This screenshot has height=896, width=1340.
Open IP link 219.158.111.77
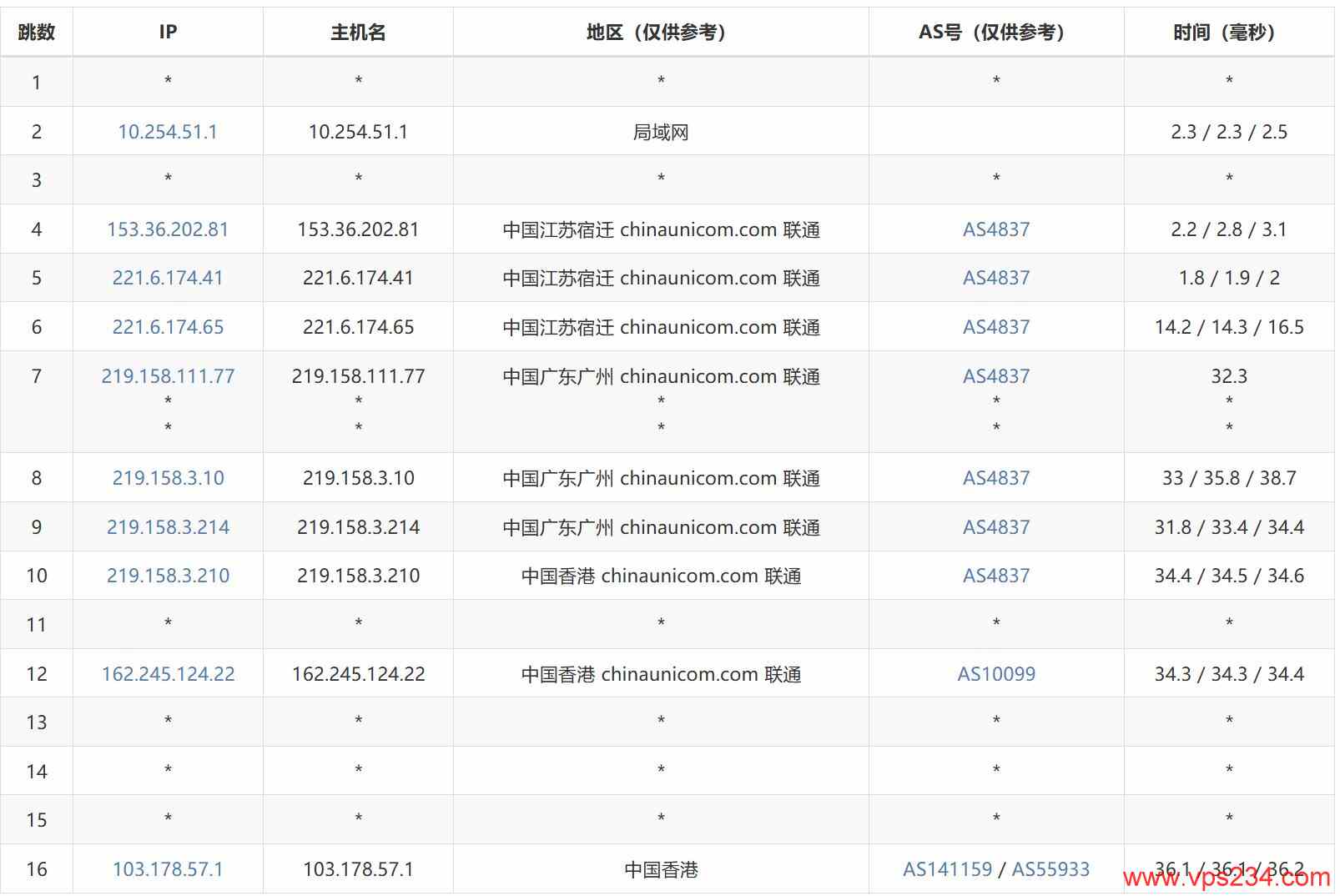(x=168, y=376)
